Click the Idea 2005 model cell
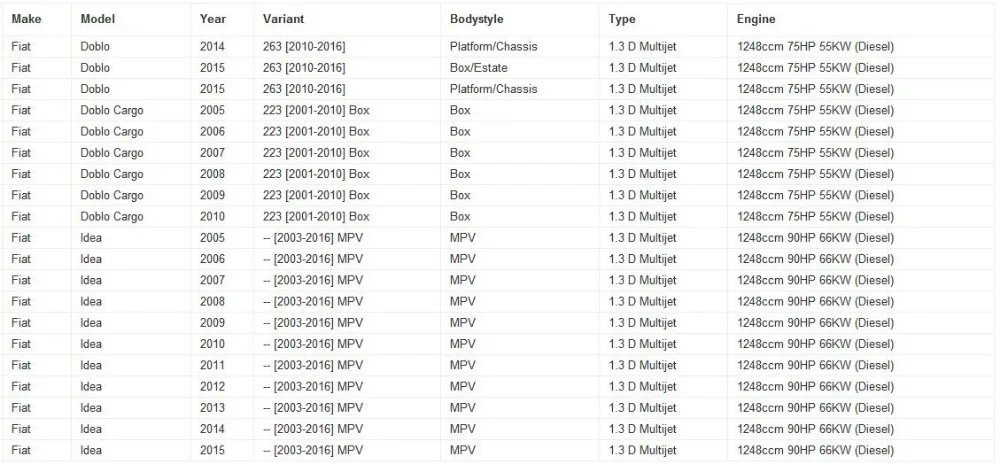 click(x=91, y=238)
